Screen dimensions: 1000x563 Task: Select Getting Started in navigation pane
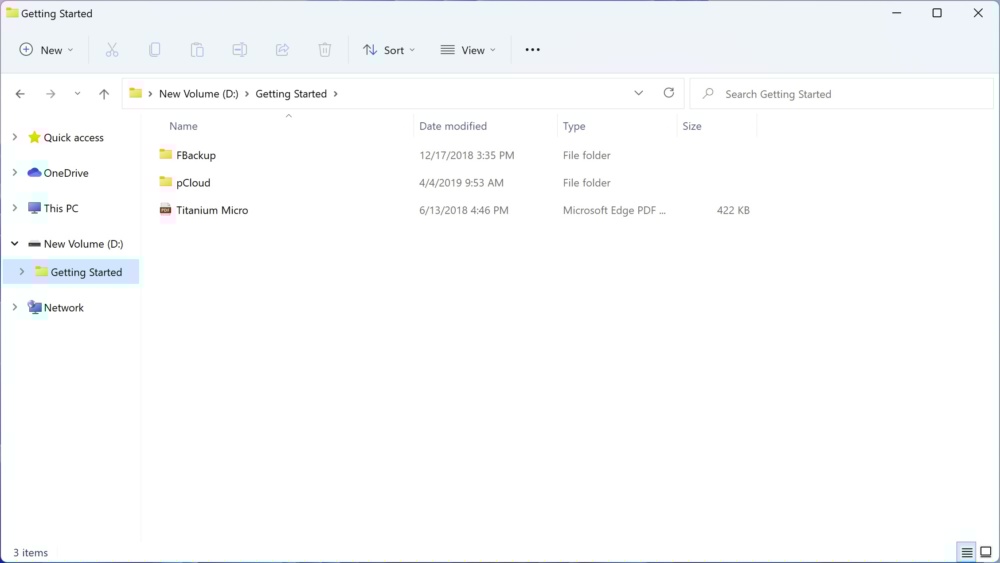(71, 272)
